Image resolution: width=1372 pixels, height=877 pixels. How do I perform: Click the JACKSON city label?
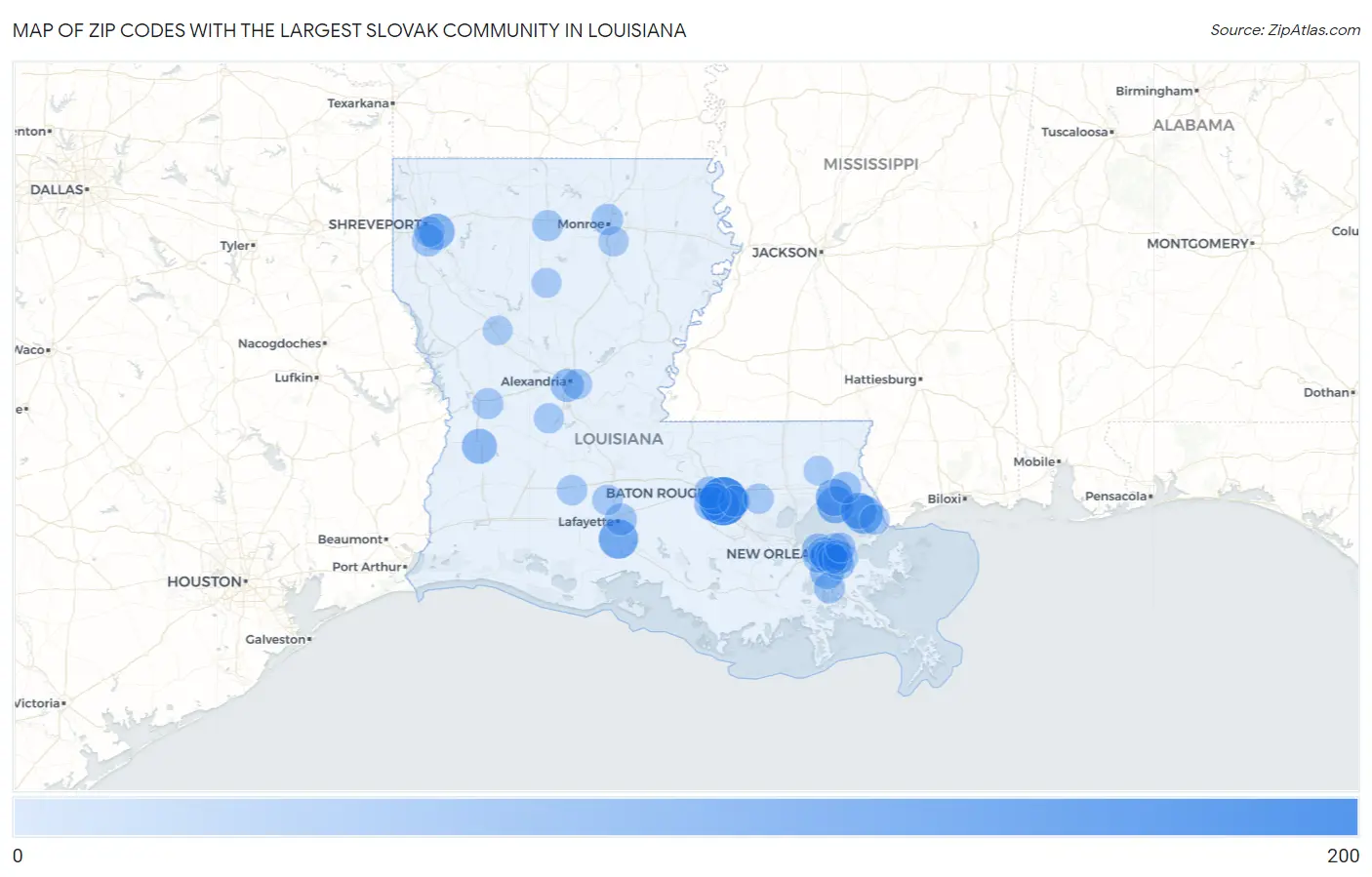(787, 252)
